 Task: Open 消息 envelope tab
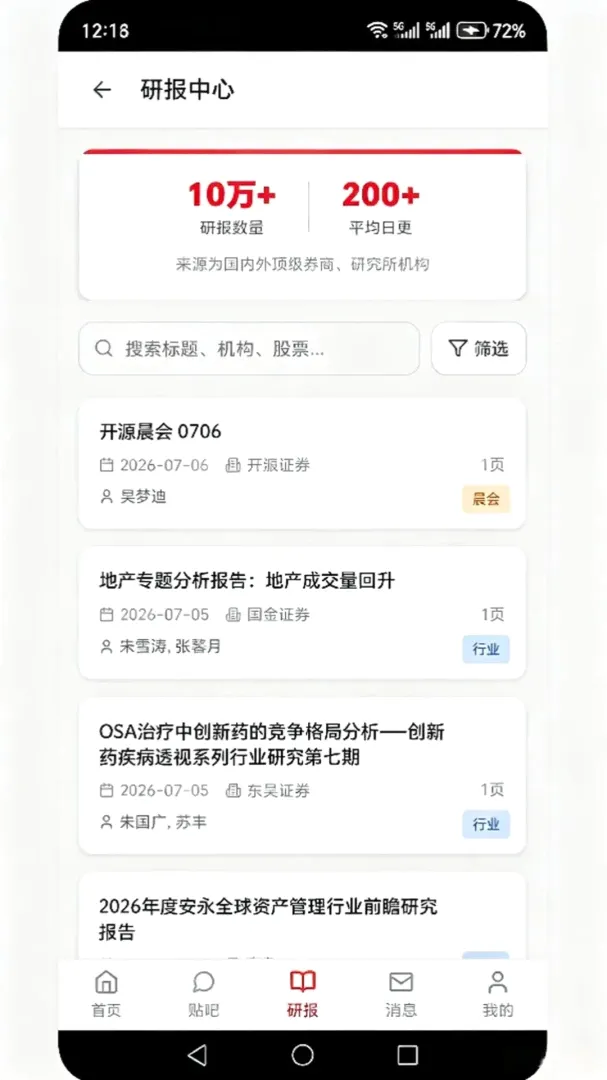(401, 994)
